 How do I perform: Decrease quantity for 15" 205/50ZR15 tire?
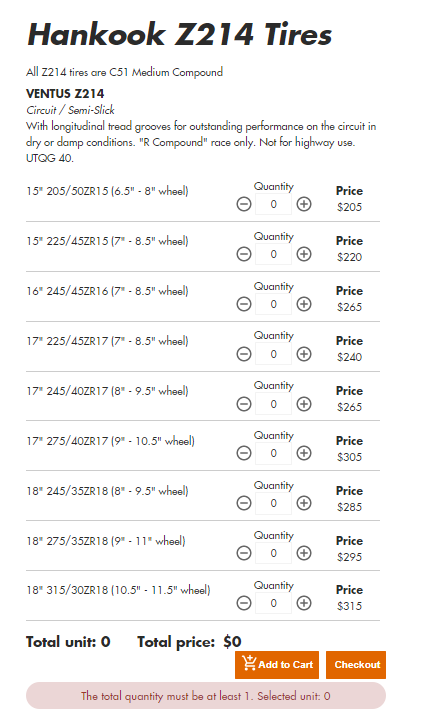pyautogui.click(x=244, y=204)
